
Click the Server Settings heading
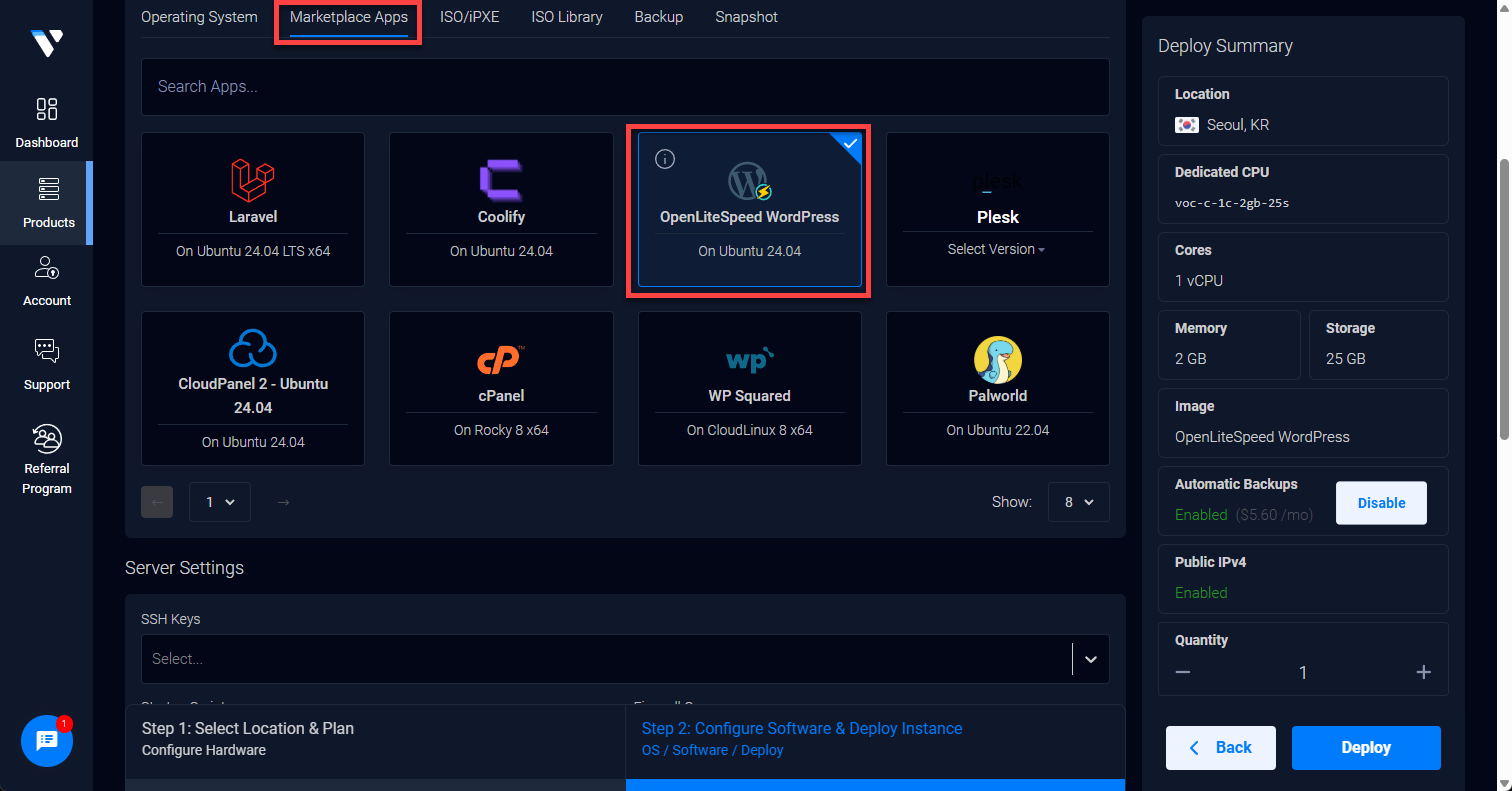(184, 568)
